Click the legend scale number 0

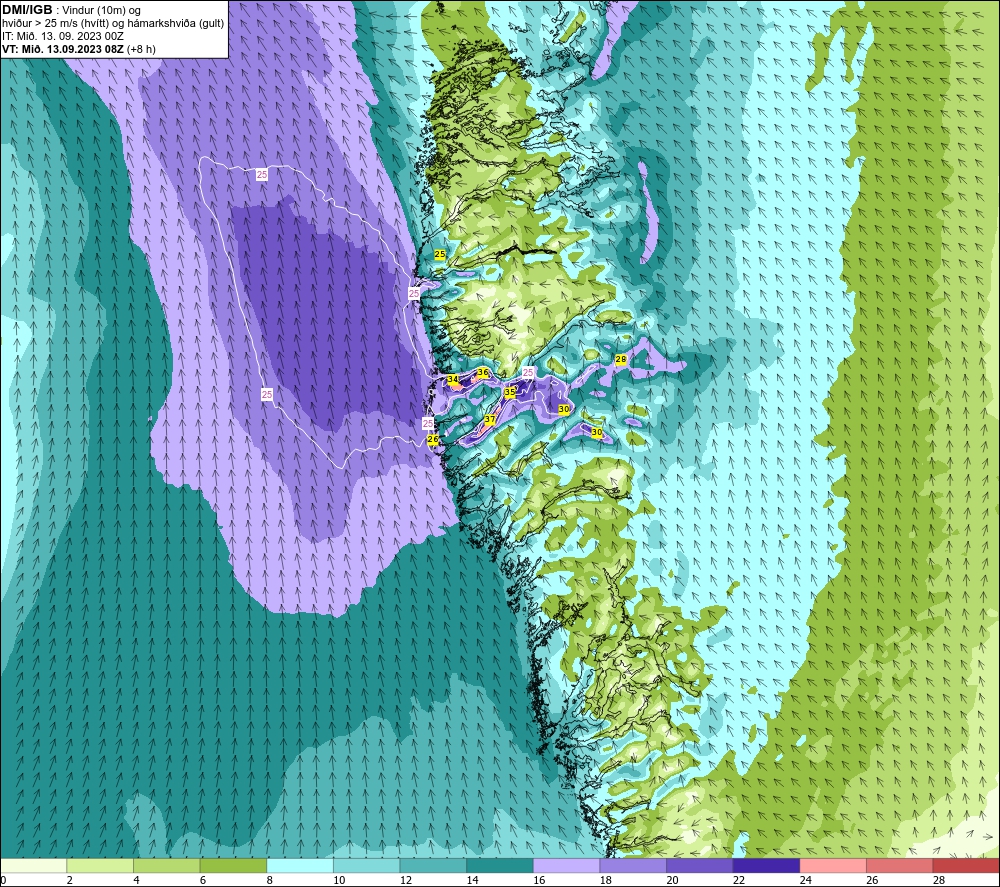pyautogui.click(x=3, y=880)
